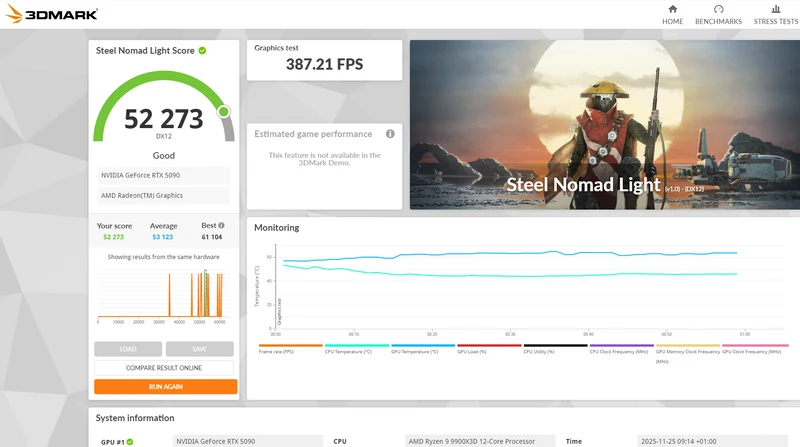This screenshot has width=800, height=447.
Task: Click the Time value 2025-11-25 09:14
Action: tap(713, 441)
